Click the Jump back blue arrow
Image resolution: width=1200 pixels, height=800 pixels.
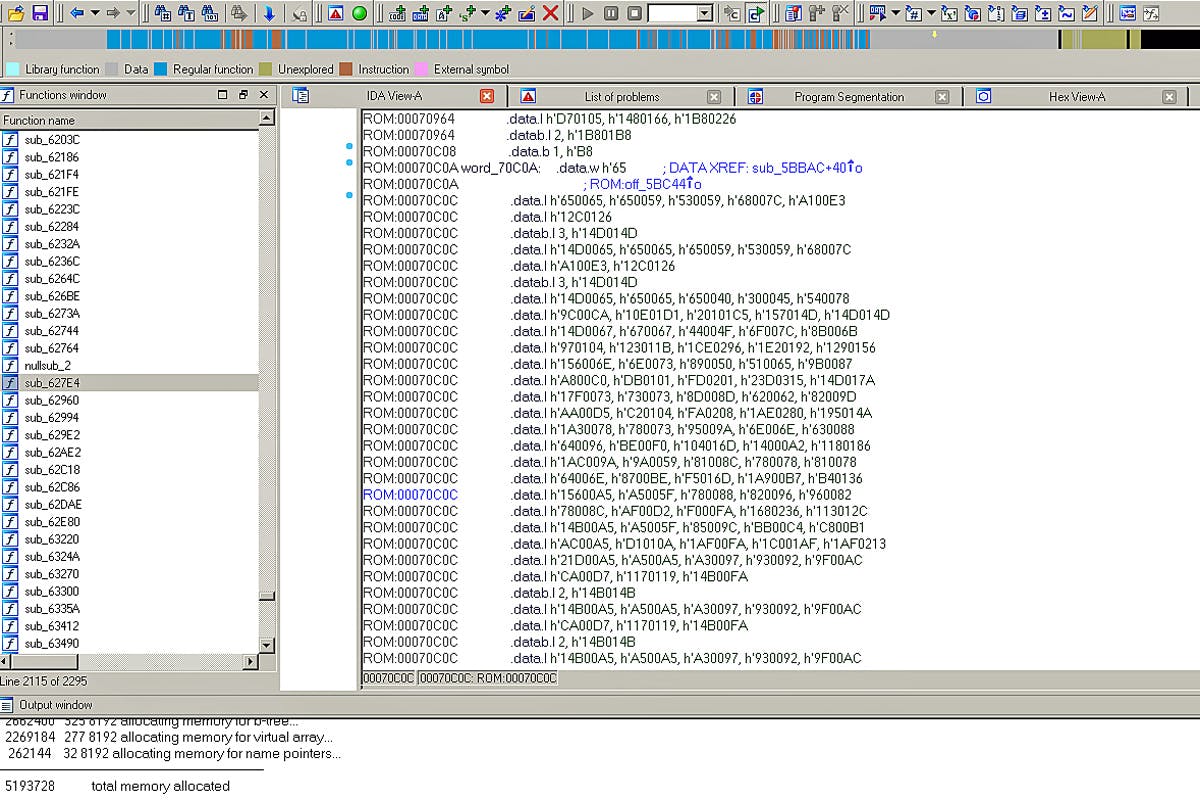pos(76,13)
